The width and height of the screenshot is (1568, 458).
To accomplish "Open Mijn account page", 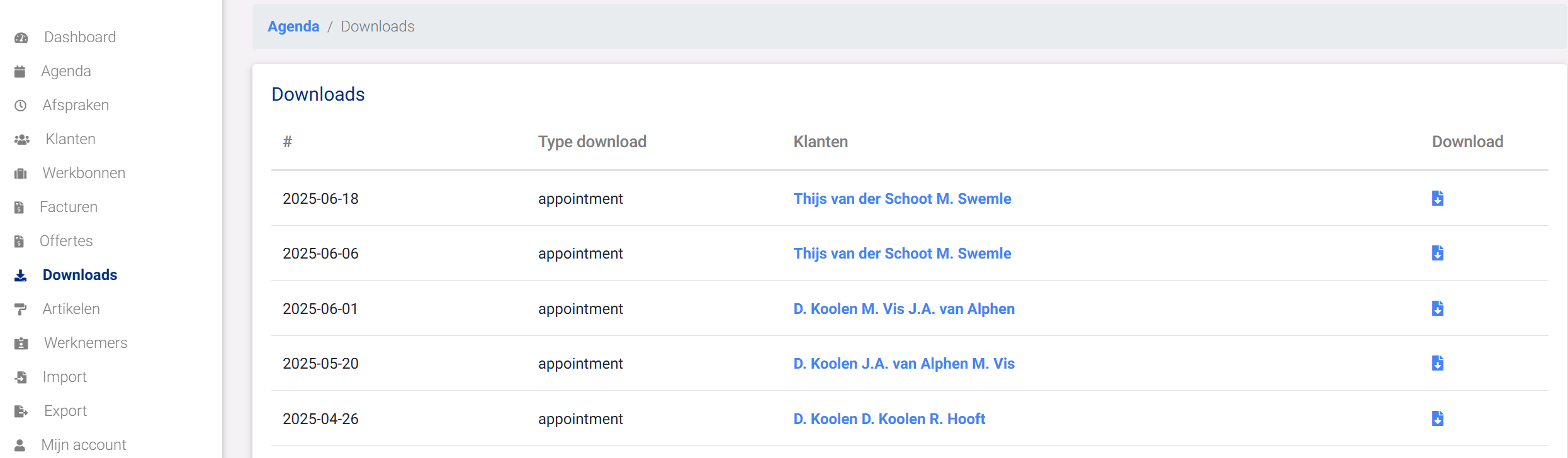I will coord(84,445).
